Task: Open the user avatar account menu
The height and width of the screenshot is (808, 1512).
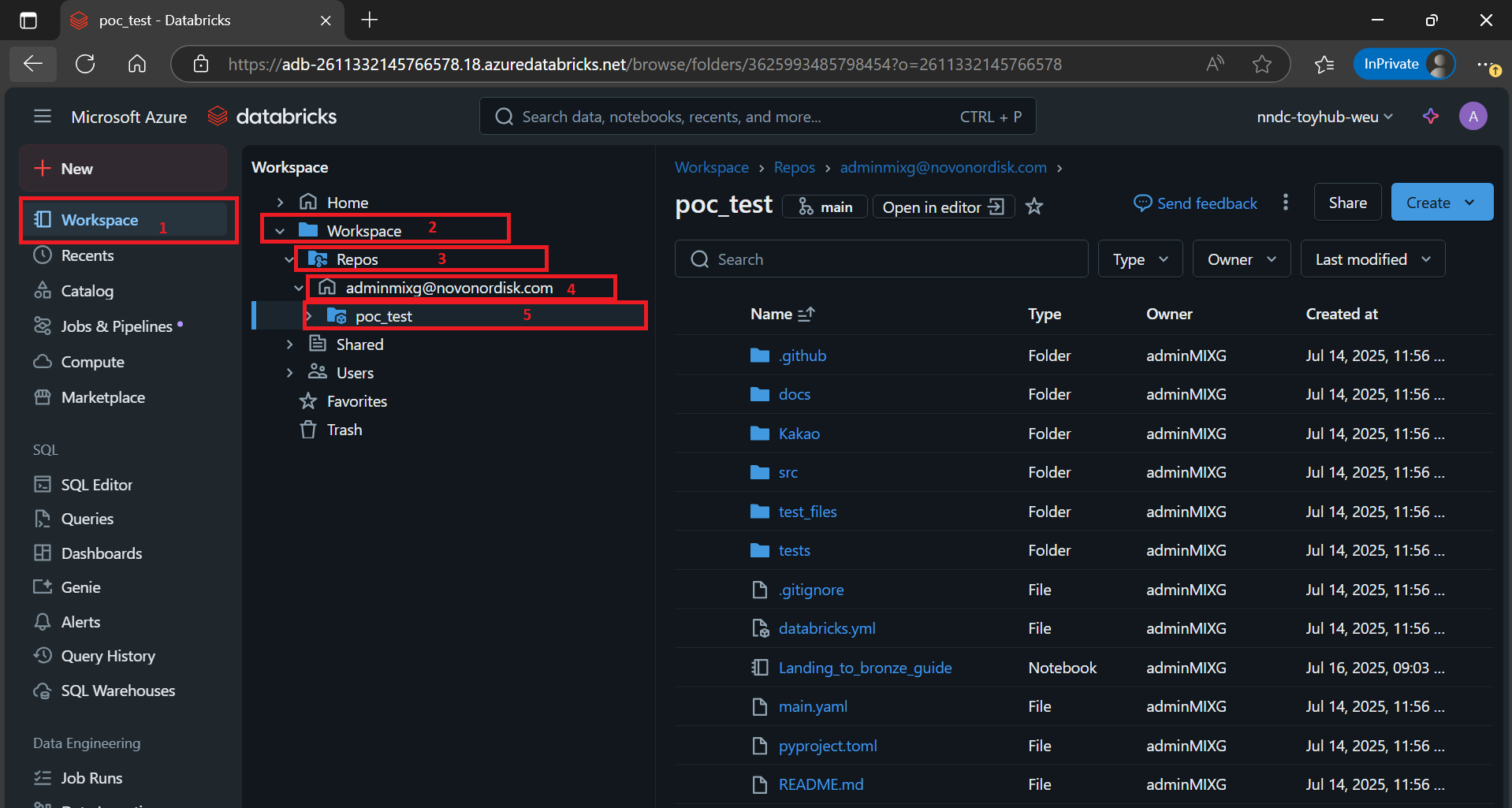Action: (1473, 117)
